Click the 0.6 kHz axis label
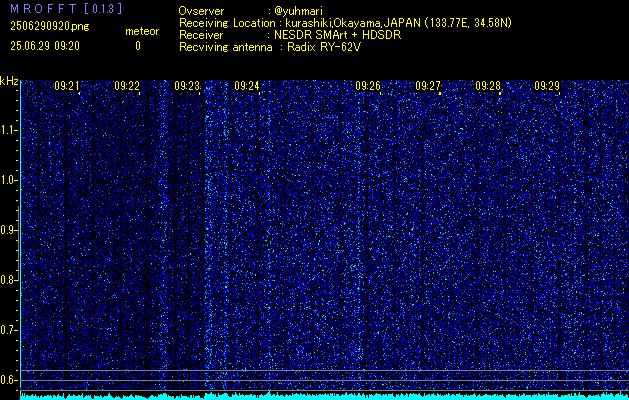The image size is (629, 400). [x=9, y=380]
